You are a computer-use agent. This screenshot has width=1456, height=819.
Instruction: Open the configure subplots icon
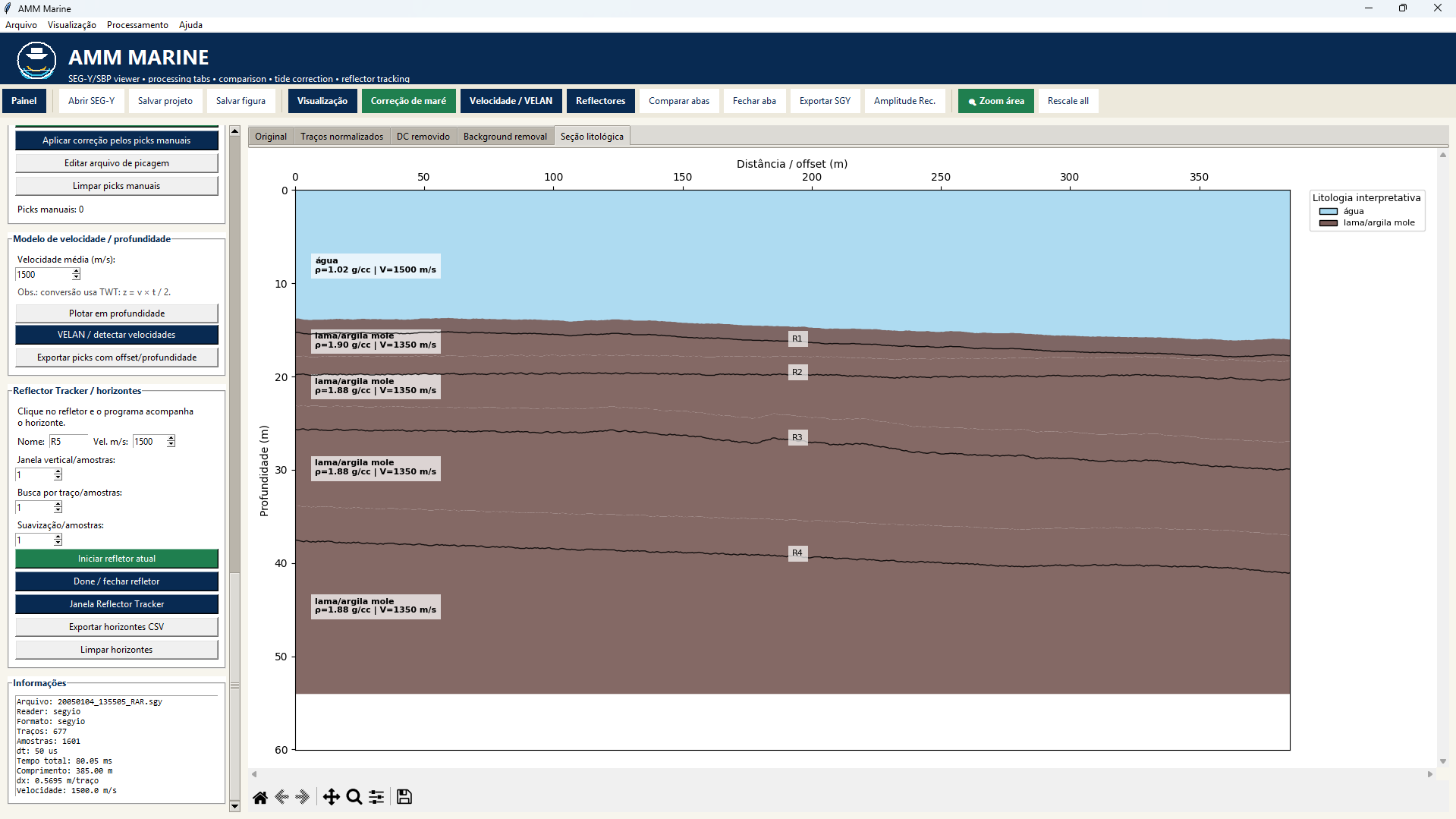pyautogui.click(x=376, y=797)
